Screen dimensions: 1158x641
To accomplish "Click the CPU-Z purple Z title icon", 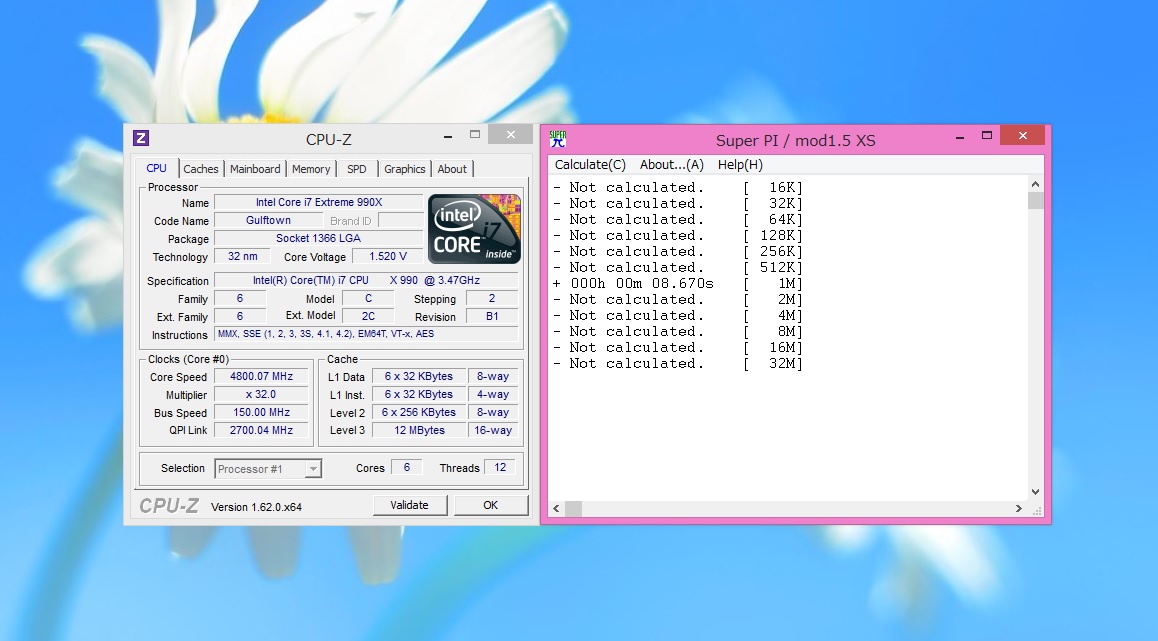I will [141, 138].
